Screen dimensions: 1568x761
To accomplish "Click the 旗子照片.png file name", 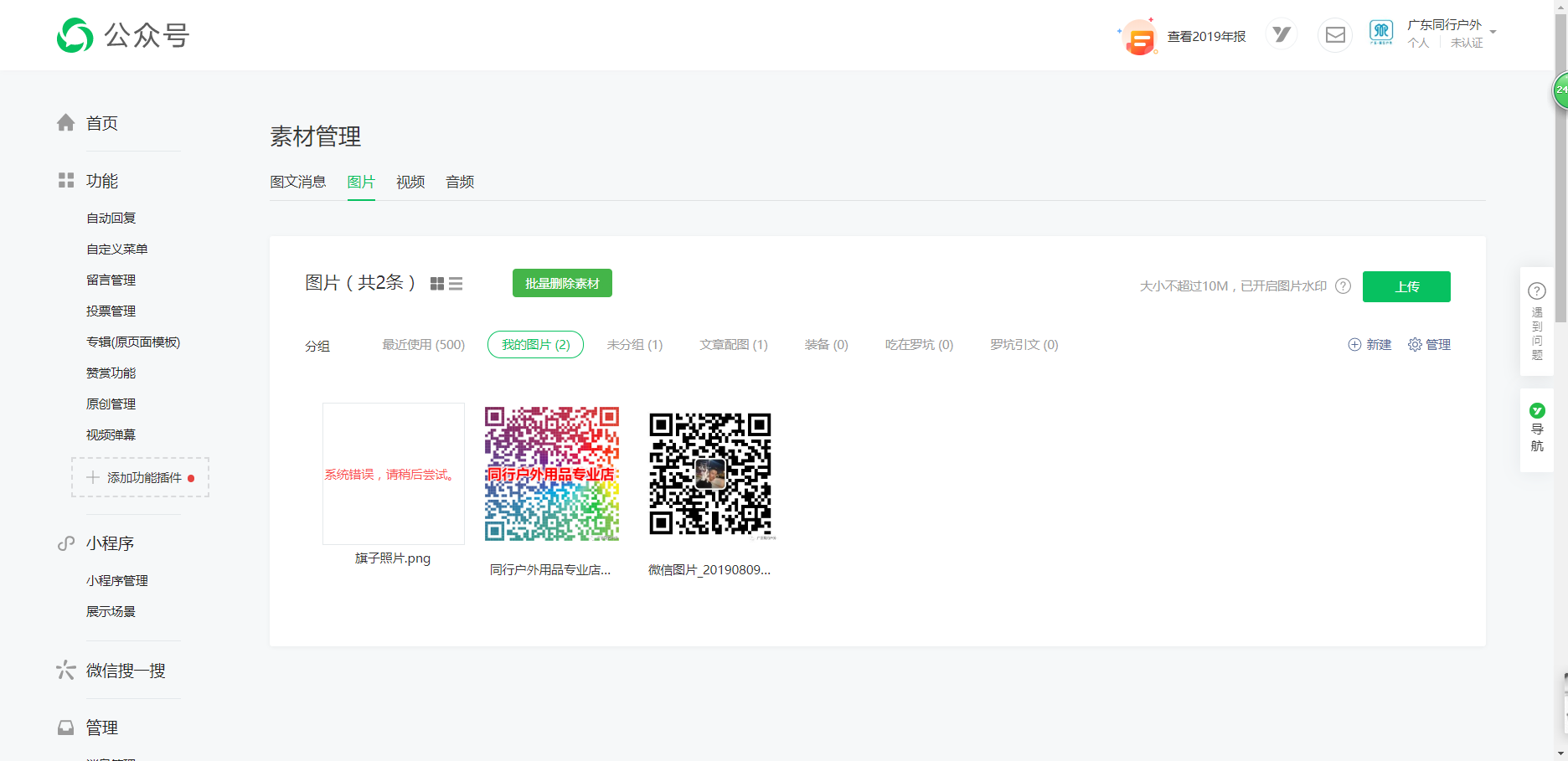I will tap(393, 558).
